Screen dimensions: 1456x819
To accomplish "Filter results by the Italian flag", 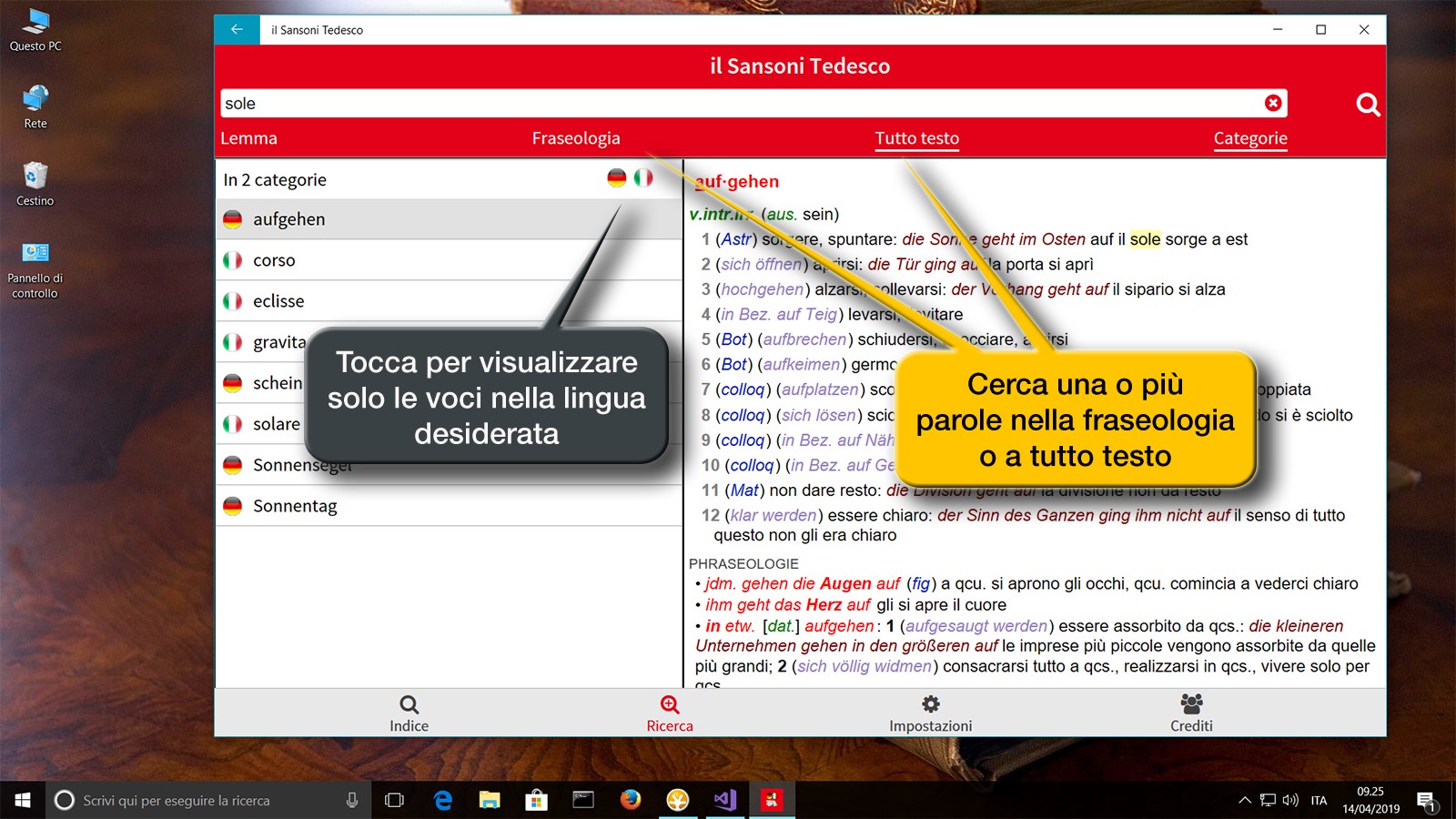I will (643, 178).
